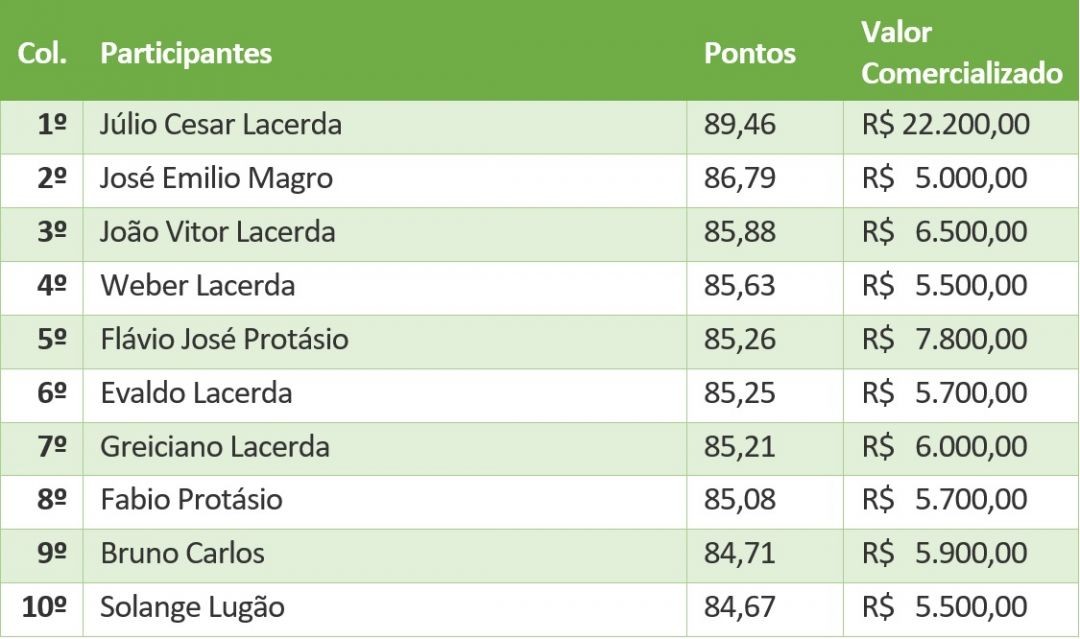Viewport: 1080px width, 639px height.
Task: Select the Bruno Carlos participant
Action: coord(183,554)
